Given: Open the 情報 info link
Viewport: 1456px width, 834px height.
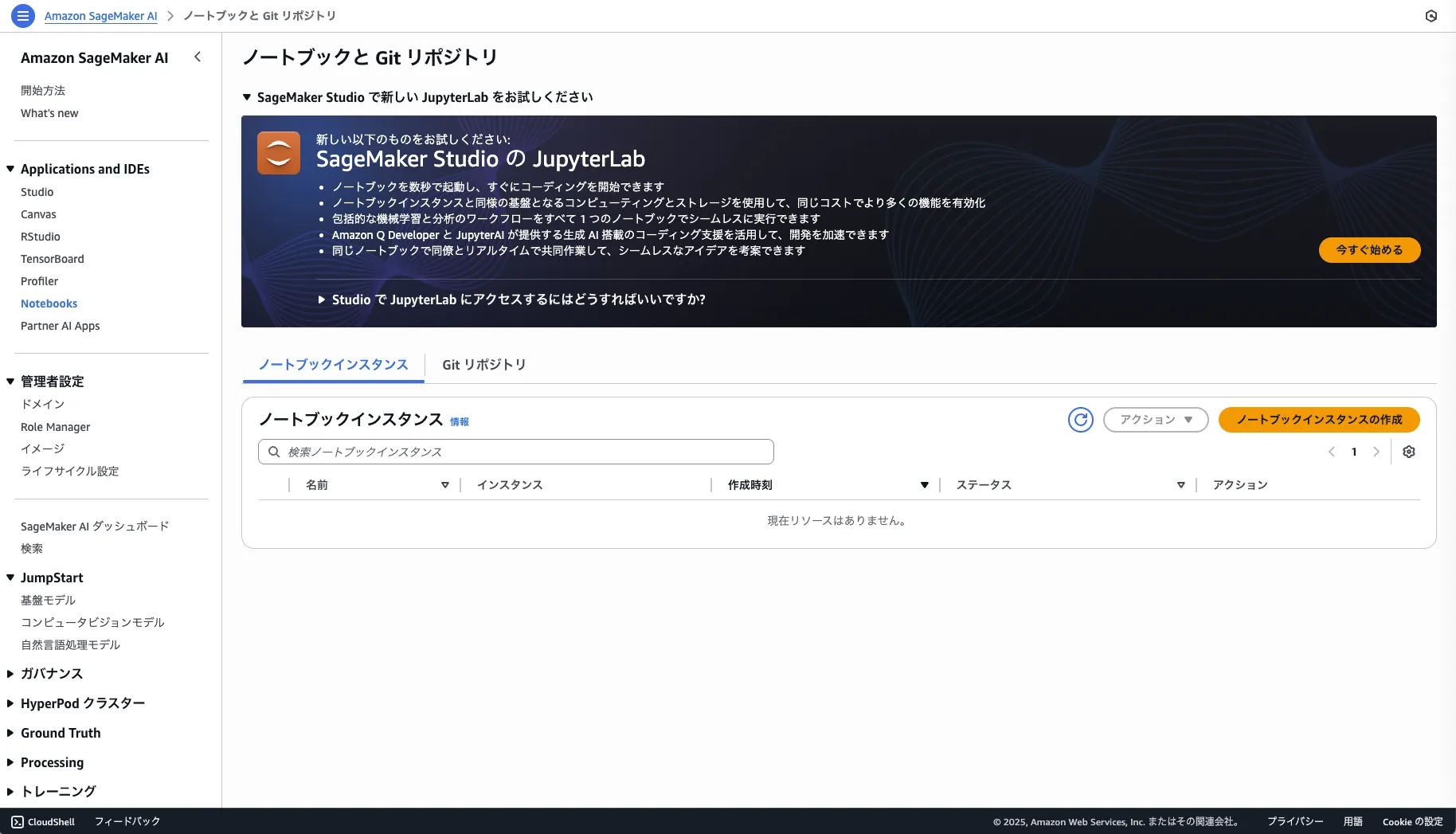Looking at the screenshot, I should point(460,422).
